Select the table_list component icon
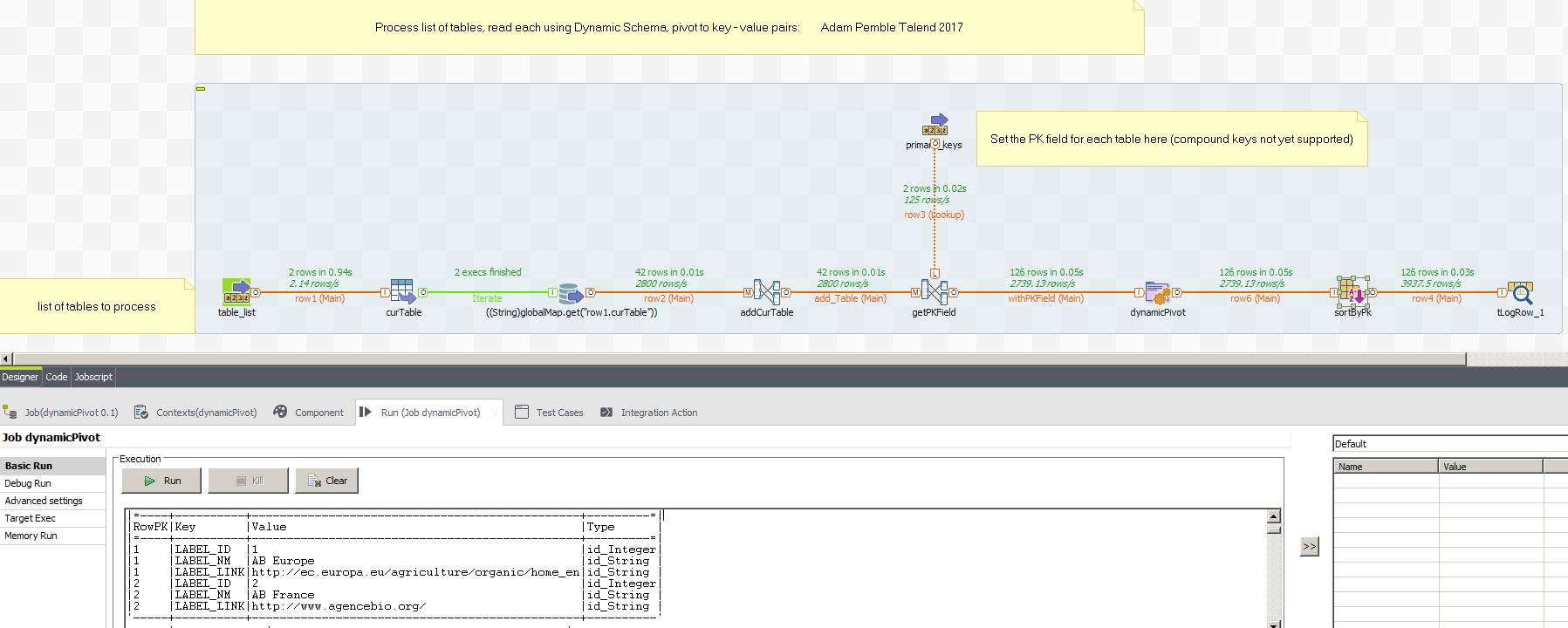Viewport: 1568px width, 628px height. [236, 291]
